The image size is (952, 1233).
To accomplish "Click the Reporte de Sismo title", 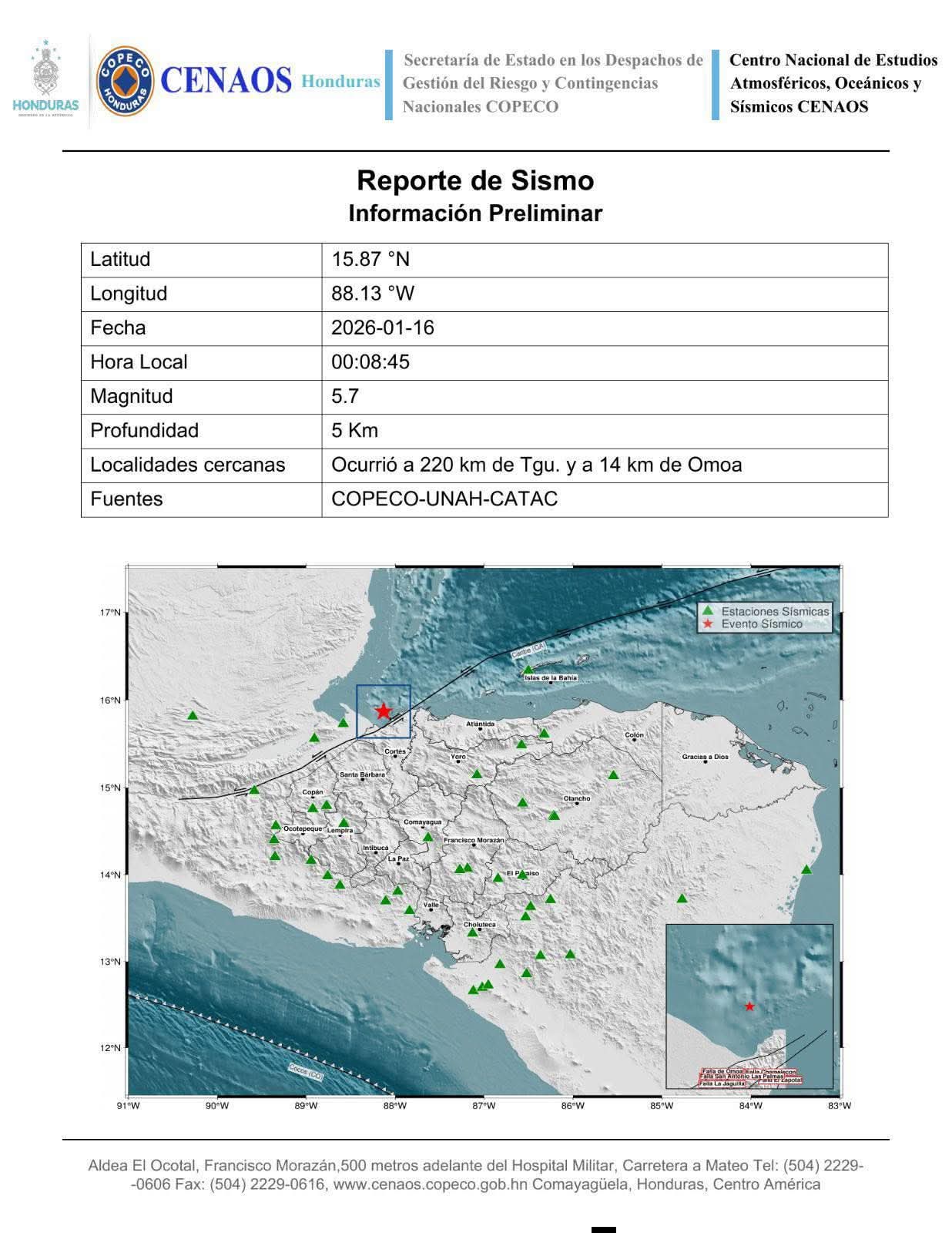I will [475, 180].
